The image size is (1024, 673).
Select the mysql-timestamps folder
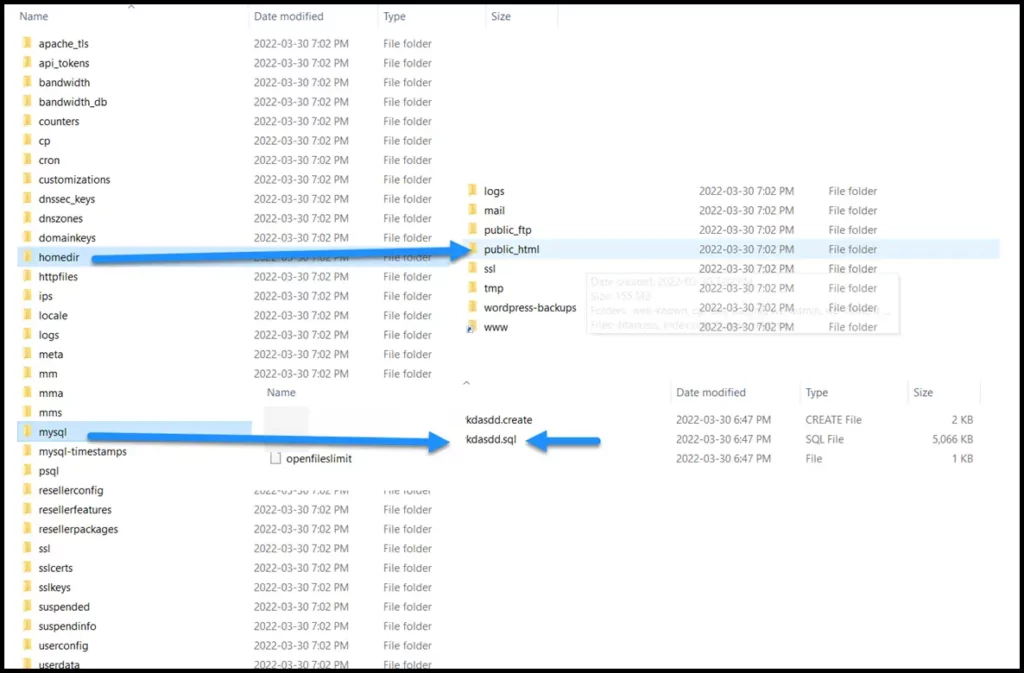(82, 451)
